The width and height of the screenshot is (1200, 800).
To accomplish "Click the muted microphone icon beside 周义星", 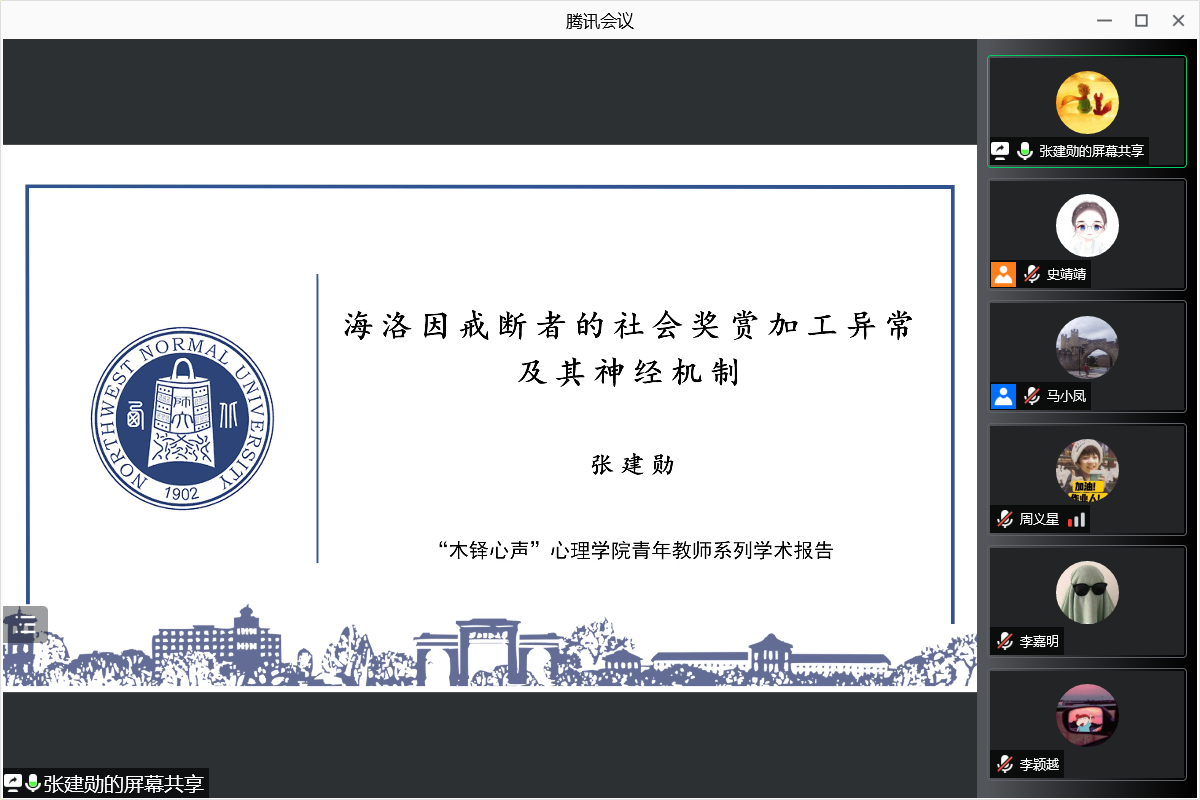I will tap(1004, 519).
